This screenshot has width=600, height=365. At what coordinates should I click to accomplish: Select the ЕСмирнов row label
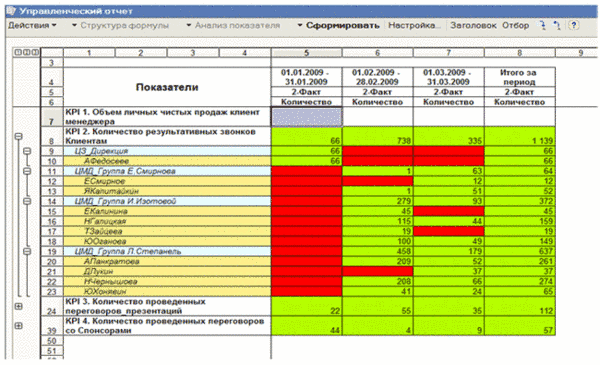pyautogui.click(x=167, y=181)
